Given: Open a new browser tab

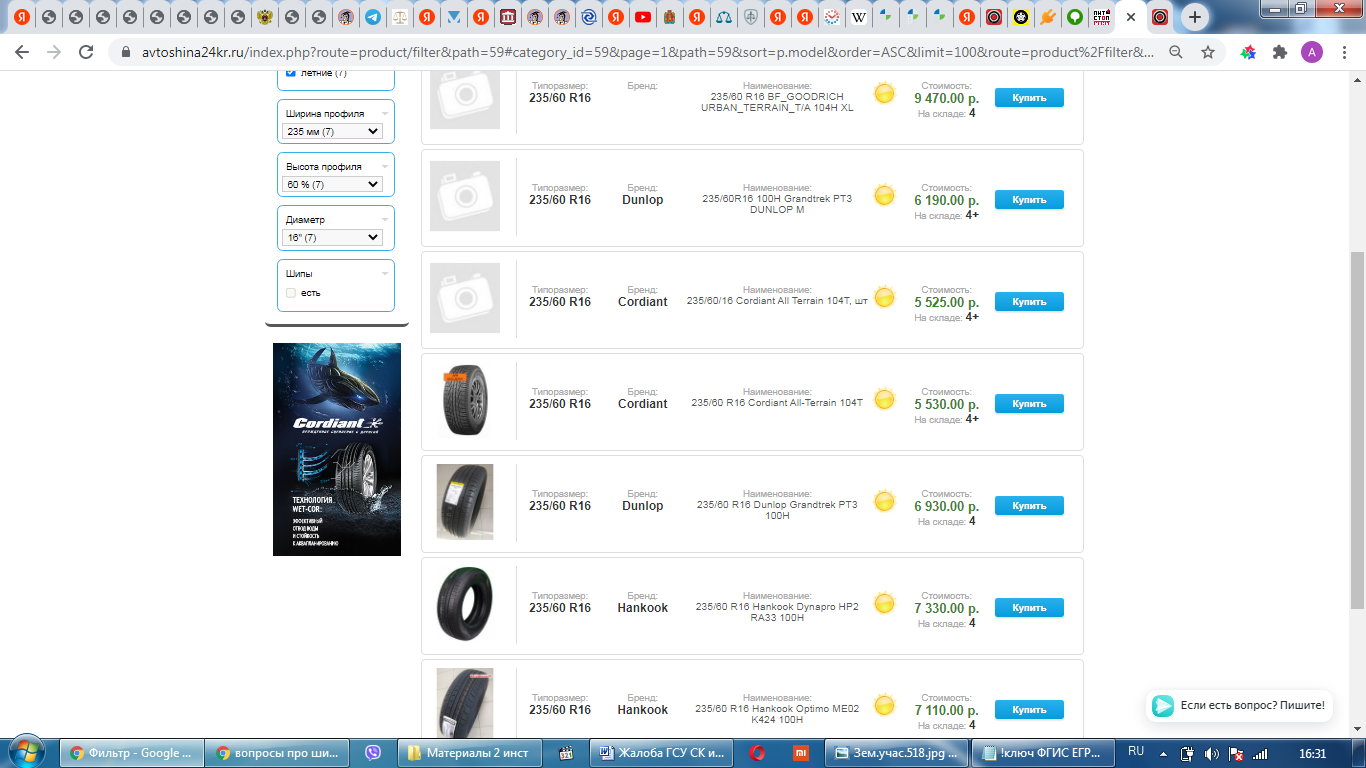Looking at the screenshot, I should 1195,17.
